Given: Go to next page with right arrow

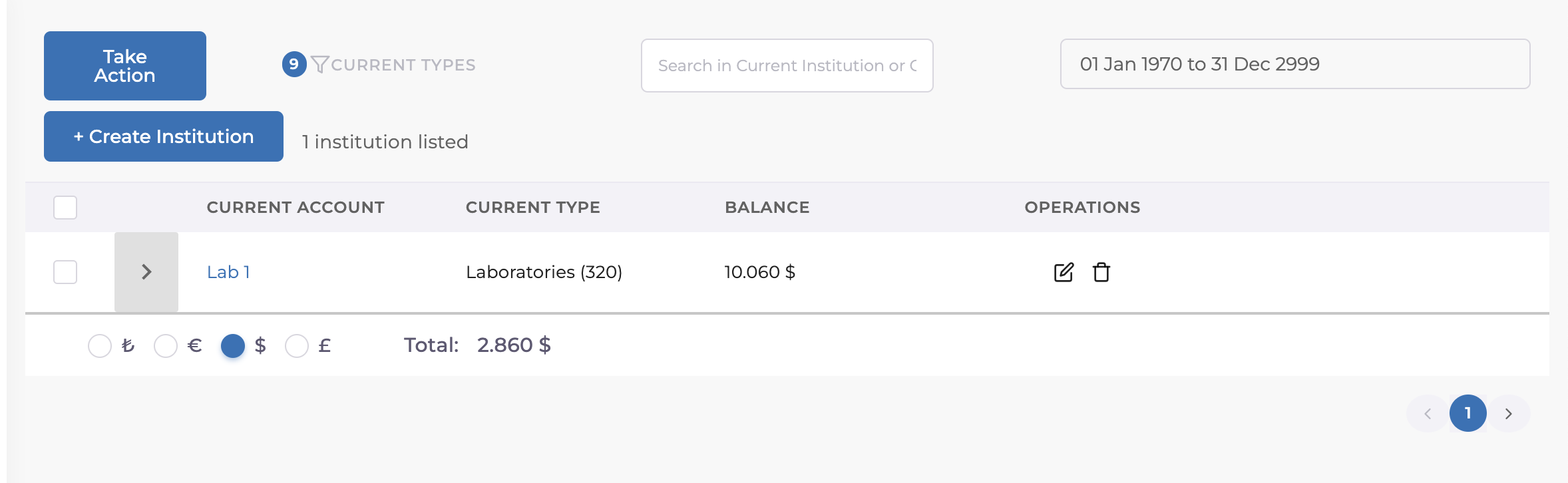Looking at the screenshot, I should [x=1509, y=414].
